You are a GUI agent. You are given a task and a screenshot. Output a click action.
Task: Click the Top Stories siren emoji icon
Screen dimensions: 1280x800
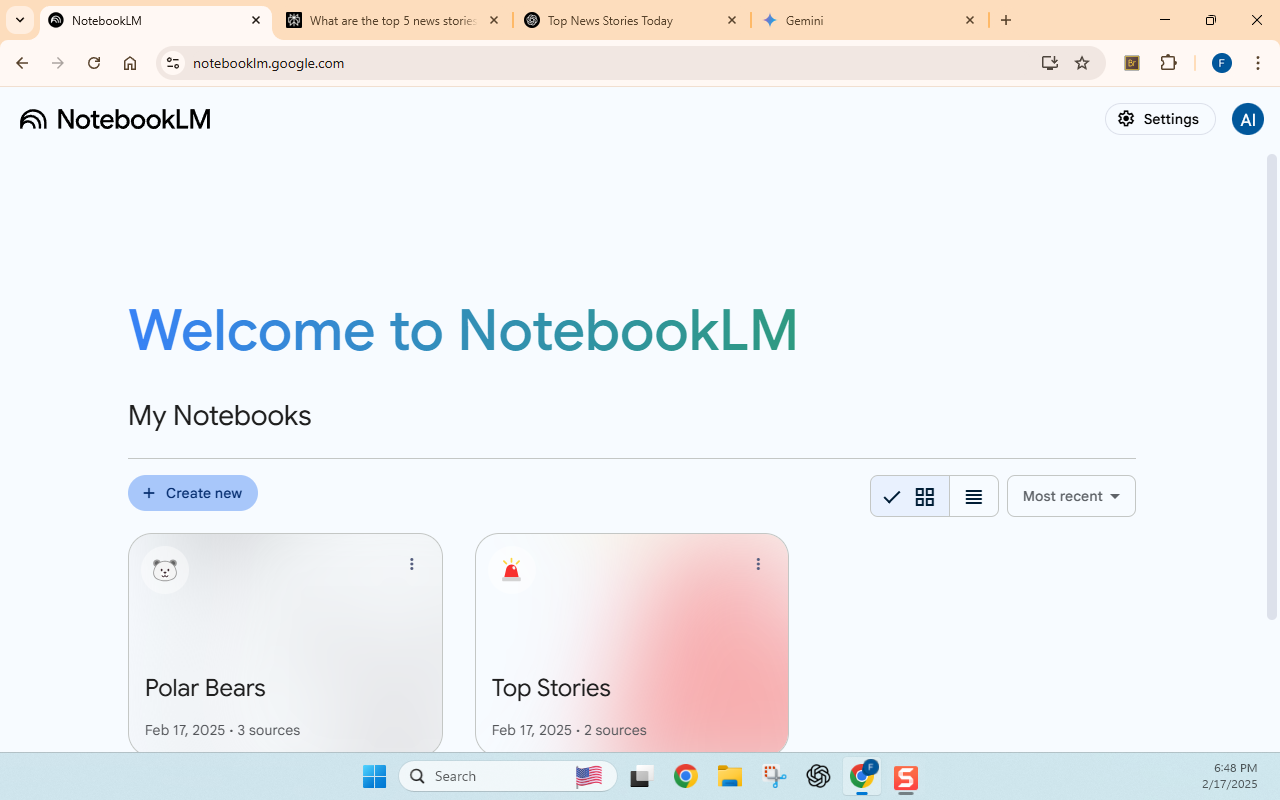(511, 569)
